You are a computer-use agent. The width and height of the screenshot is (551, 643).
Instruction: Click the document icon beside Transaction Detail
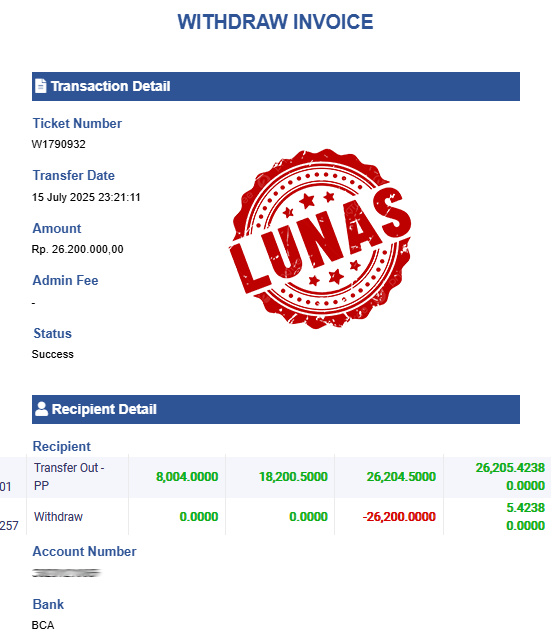(41, 86)
